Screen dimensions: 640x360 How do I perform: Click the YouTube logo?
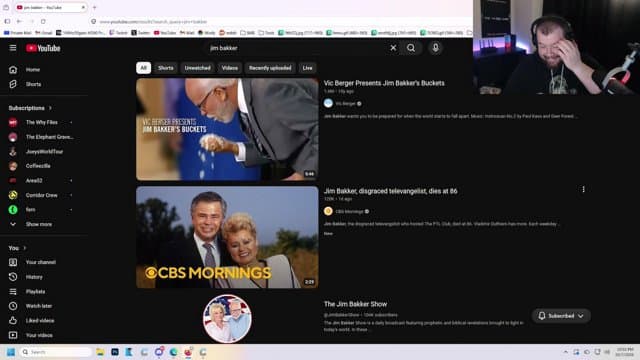click(x=43, y=48)
